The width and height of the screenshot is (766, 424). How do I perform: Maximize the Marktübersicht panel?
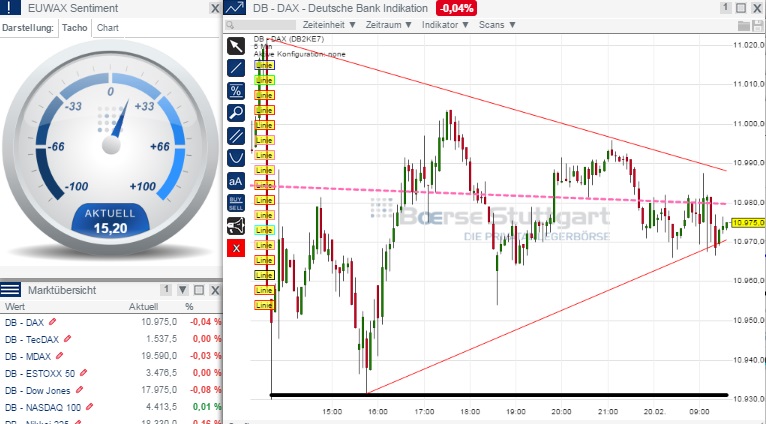(199, 290)
